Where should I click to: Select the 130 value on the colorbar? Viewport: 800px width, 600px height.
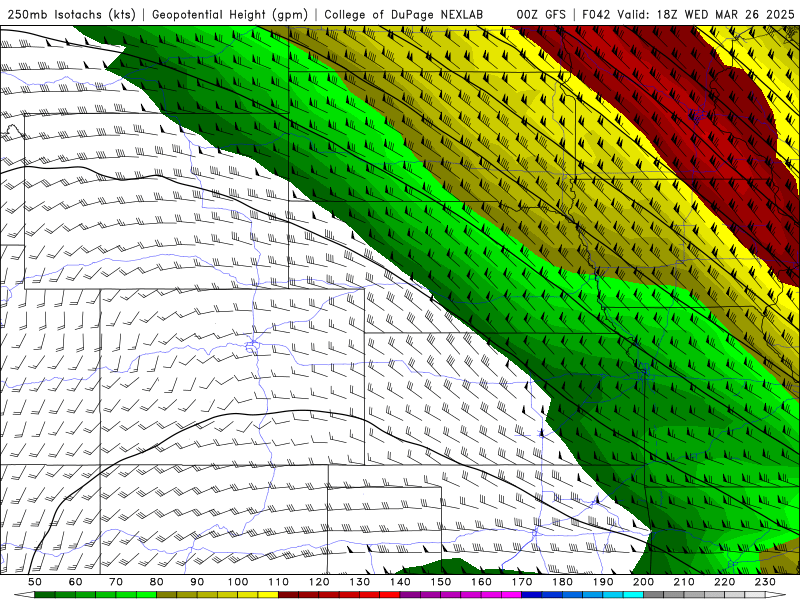[x=360, y=582]
